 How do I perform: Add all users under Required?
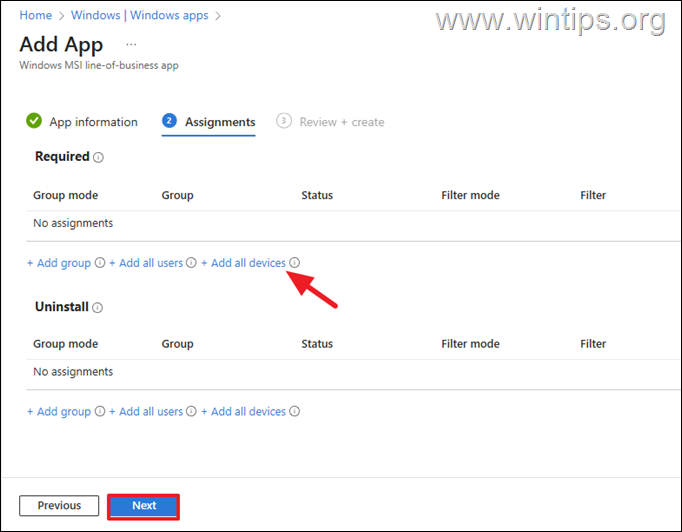point(150,263)
